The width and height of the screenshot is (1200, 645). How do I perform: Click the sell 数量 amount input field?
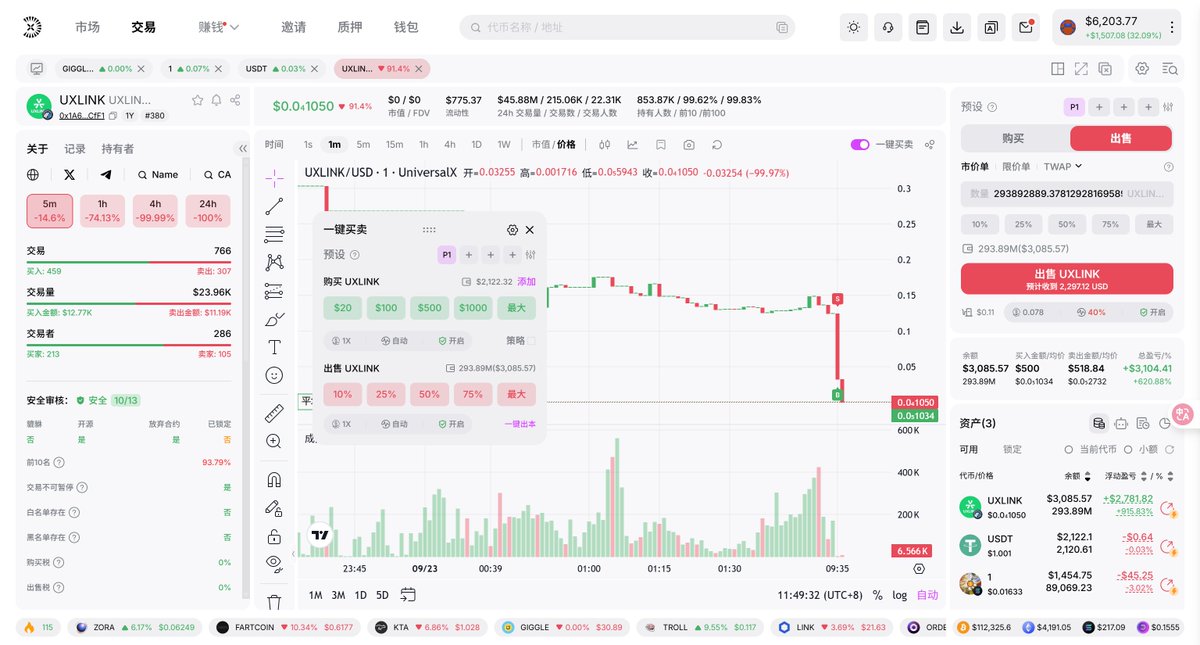1067,193
